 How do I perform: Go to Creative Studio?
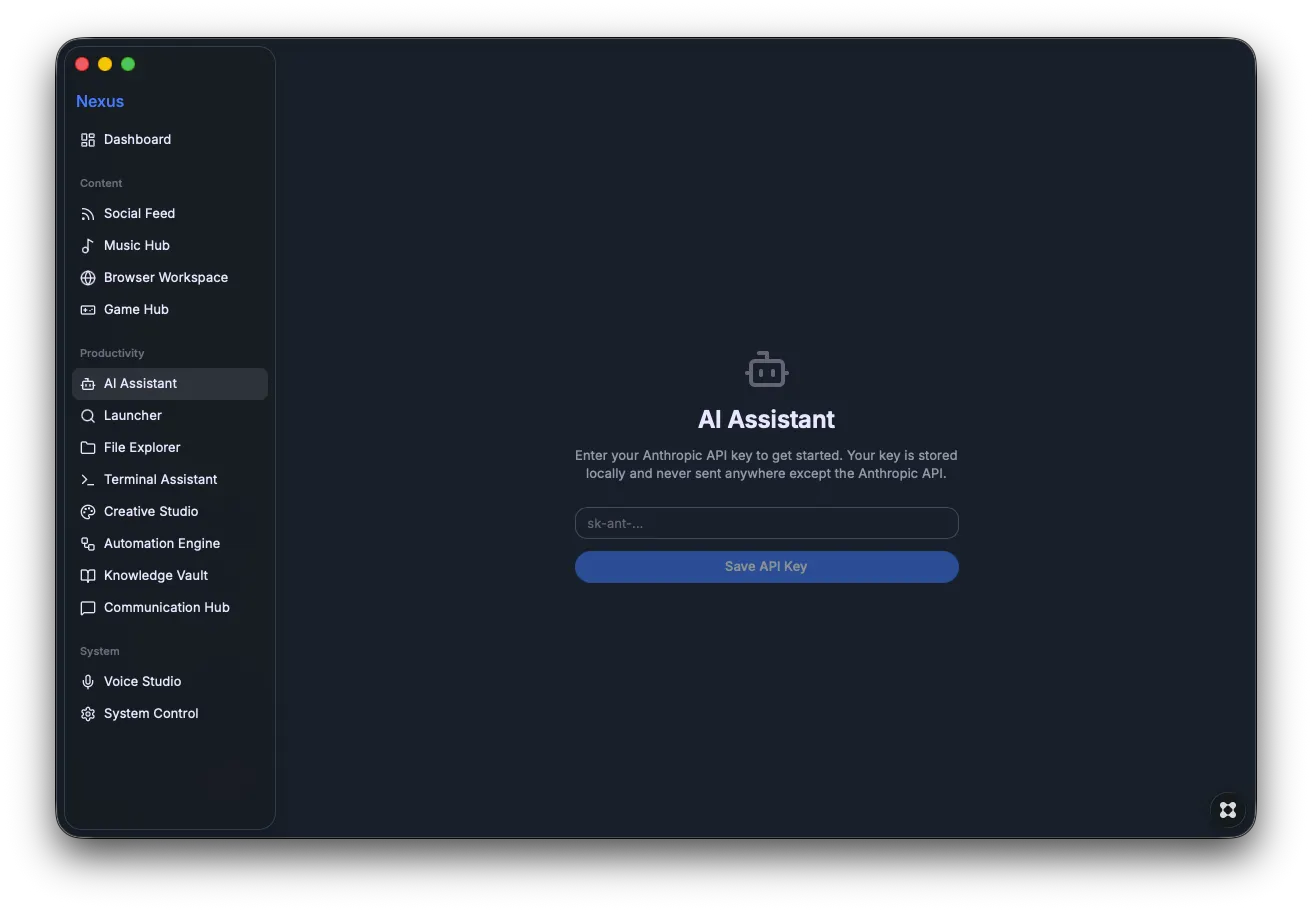[170, 512]
